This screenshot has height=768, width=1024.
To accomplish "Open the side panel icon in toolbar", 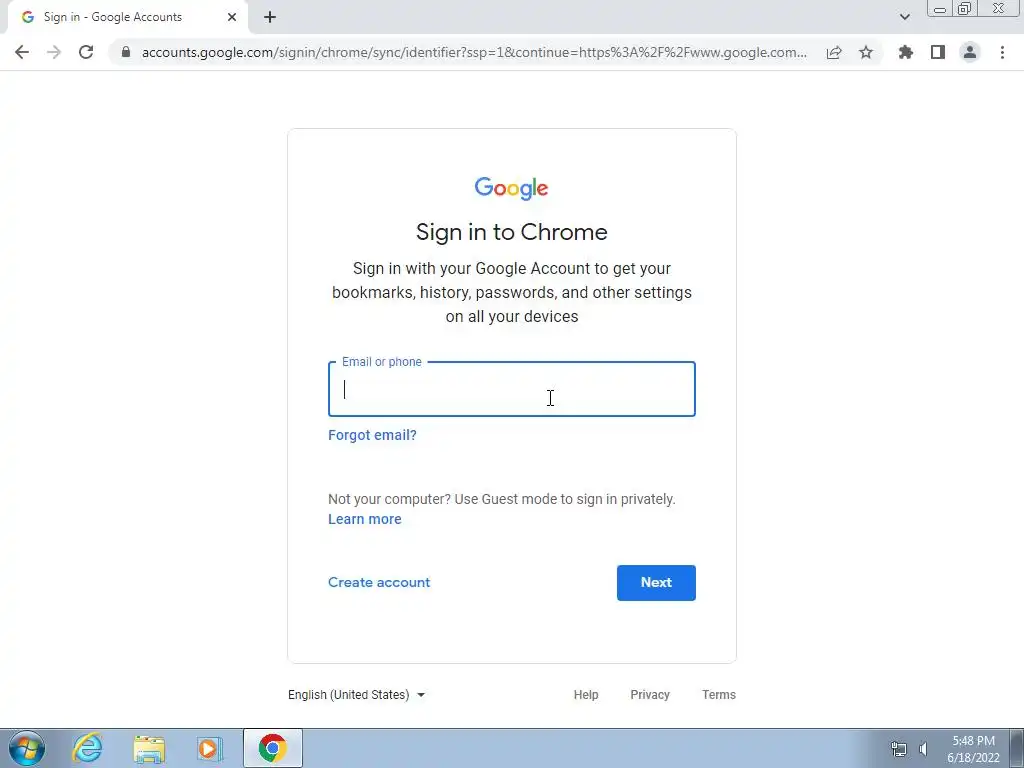I will (938, 52).
